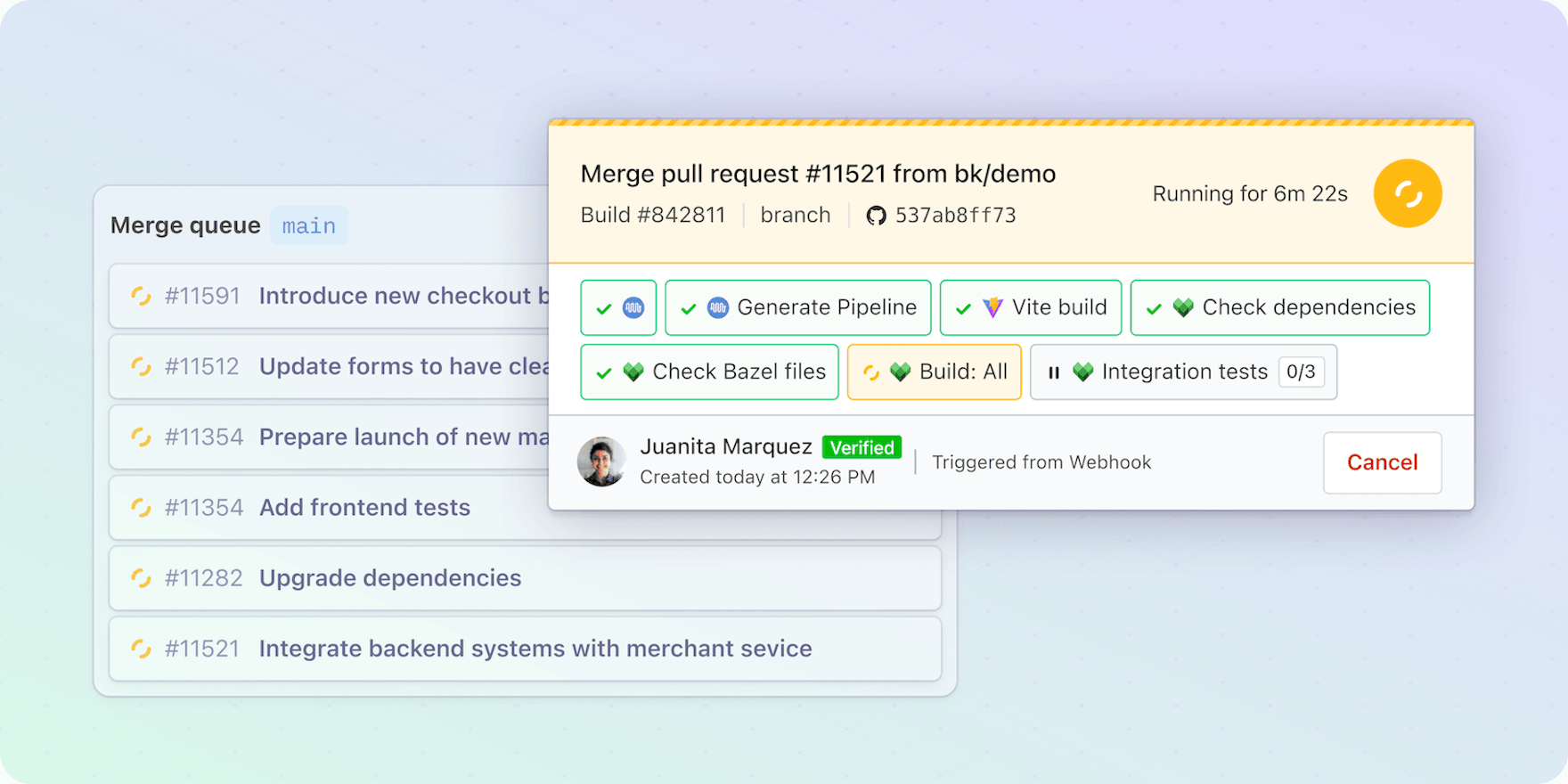Screen dimensions: 1568x784
Task: Click the 0/3 counter on Integration tests
Action: (x=1301, y=372)
